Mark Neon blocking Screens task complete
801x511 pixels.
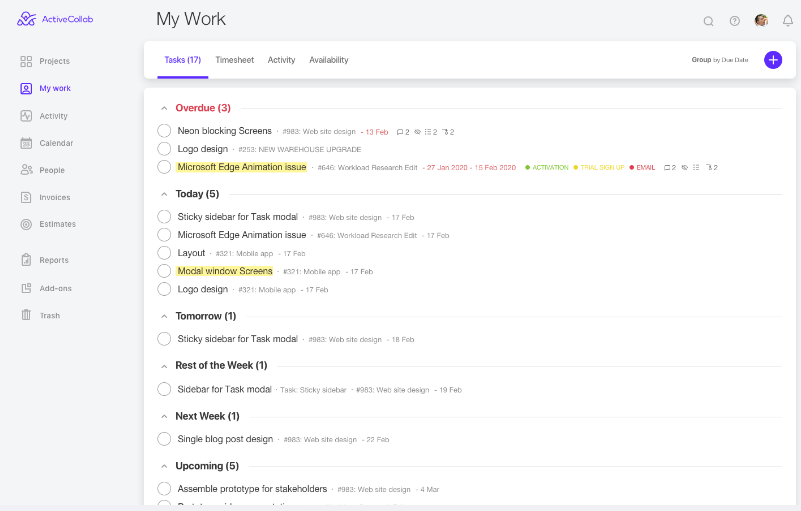pos(164,131)
